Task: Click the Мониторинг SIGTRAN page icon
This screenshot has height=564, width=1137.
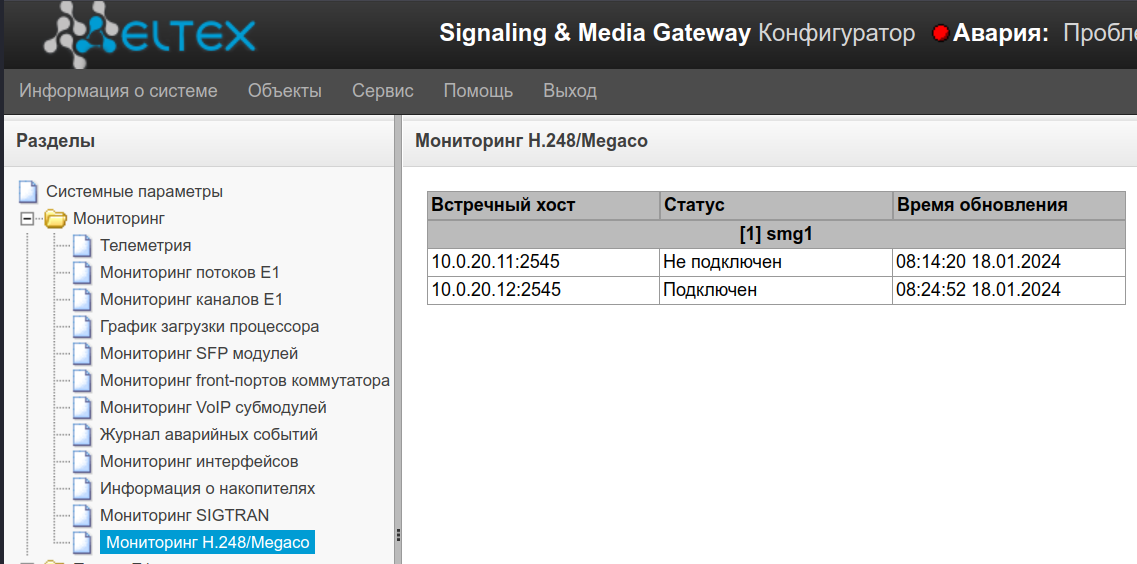Action: (x=82, y=515)
